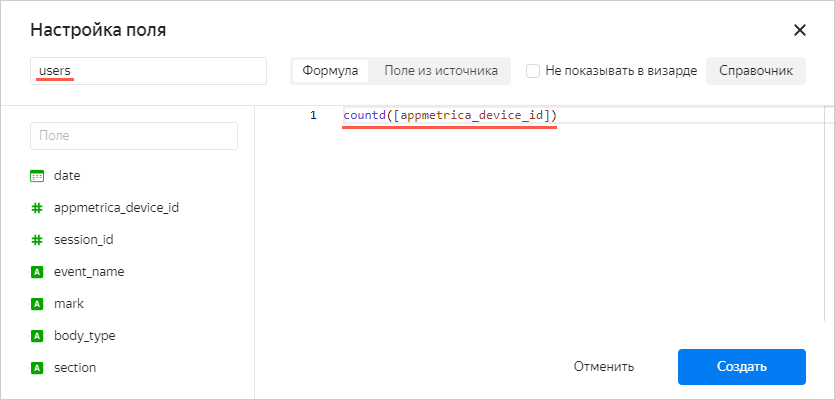This screenshot has width=835, height=400.
Task: Click the countd formula in the editor
Action: [449, 116]
